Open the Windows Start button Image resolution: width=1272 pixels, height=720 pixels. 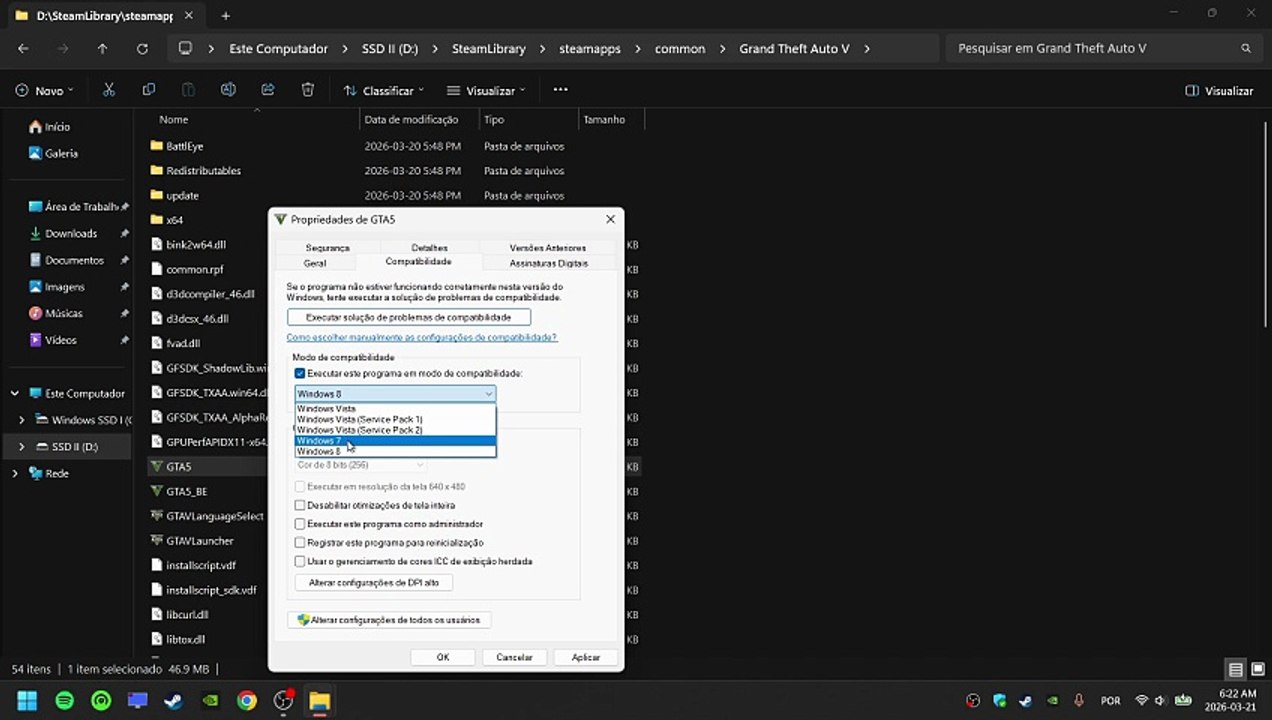click(27, 701)
